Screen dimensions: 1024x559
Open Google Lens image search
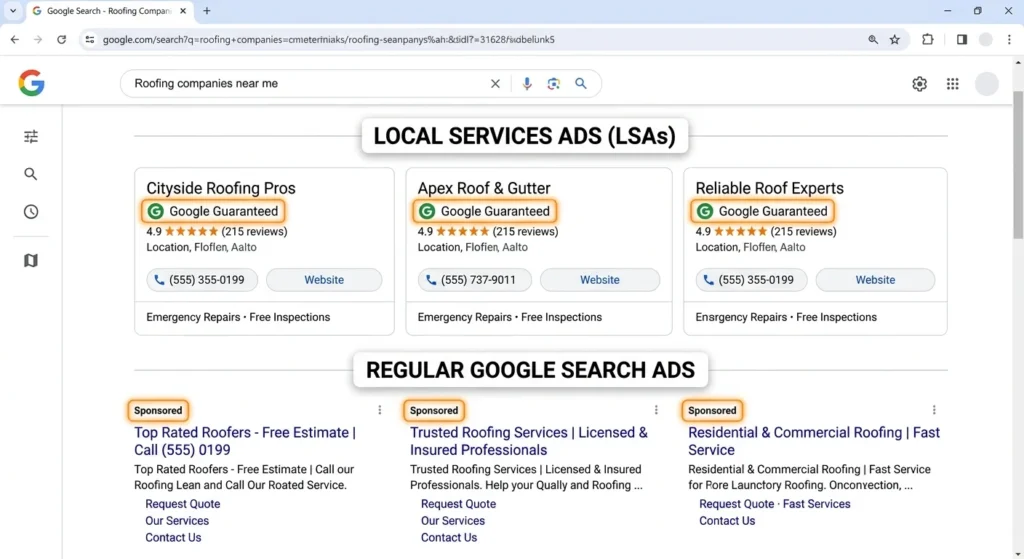[x=554, y=84]
